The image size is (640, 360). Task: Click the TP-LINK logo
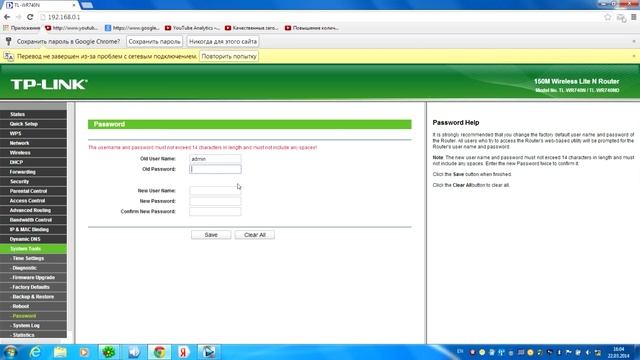tap(49, 84)
